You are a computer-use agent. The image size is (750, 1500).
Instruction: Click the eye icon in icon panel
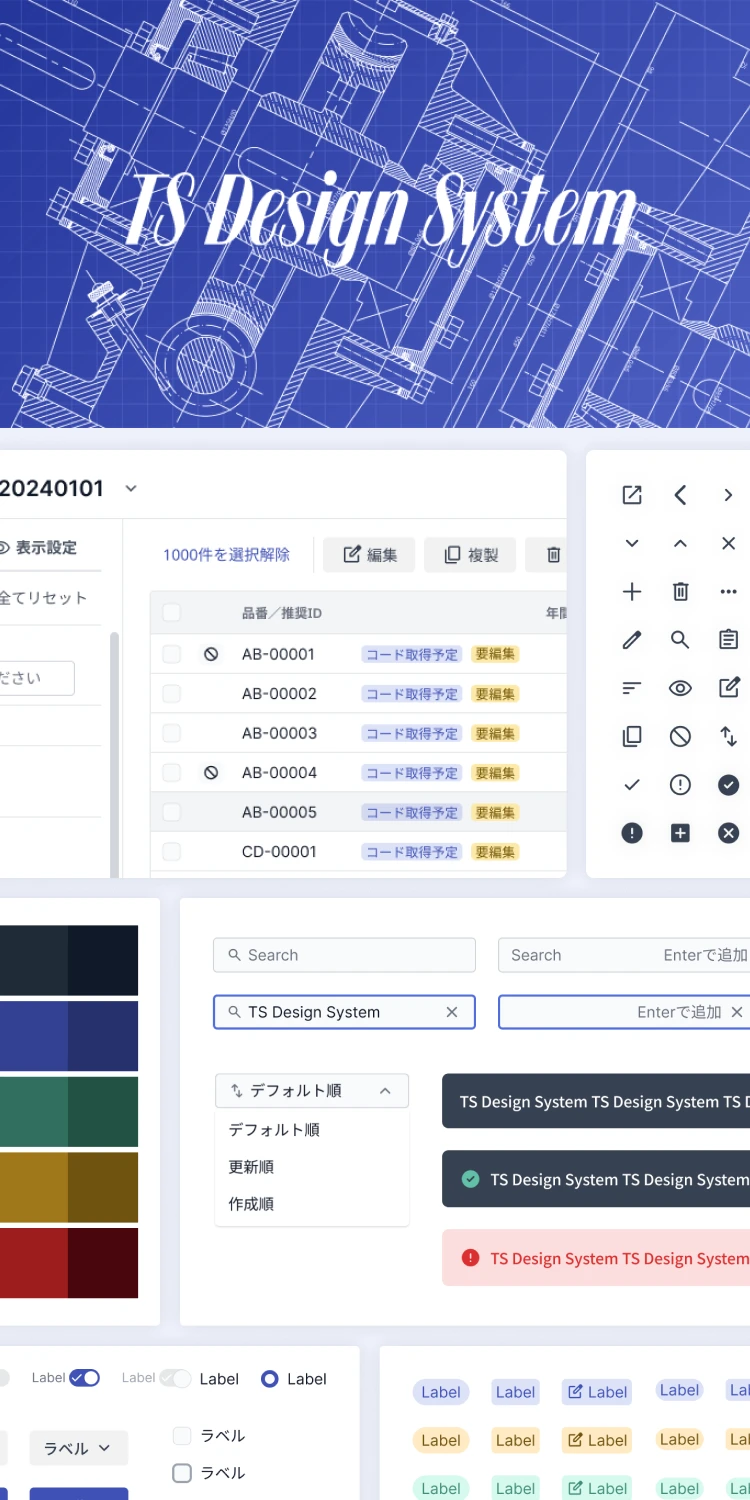tap(680, 688)
